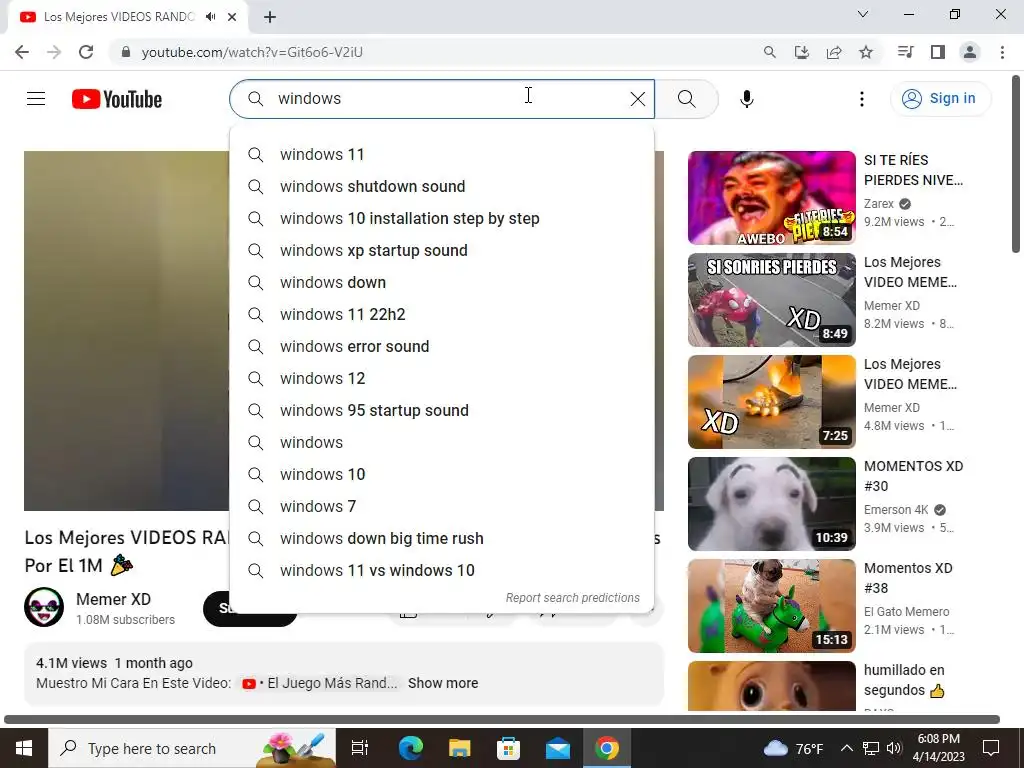Open linked video El Juego Más Rand...
Viewport: 1024px width, 768px height.
319,683
